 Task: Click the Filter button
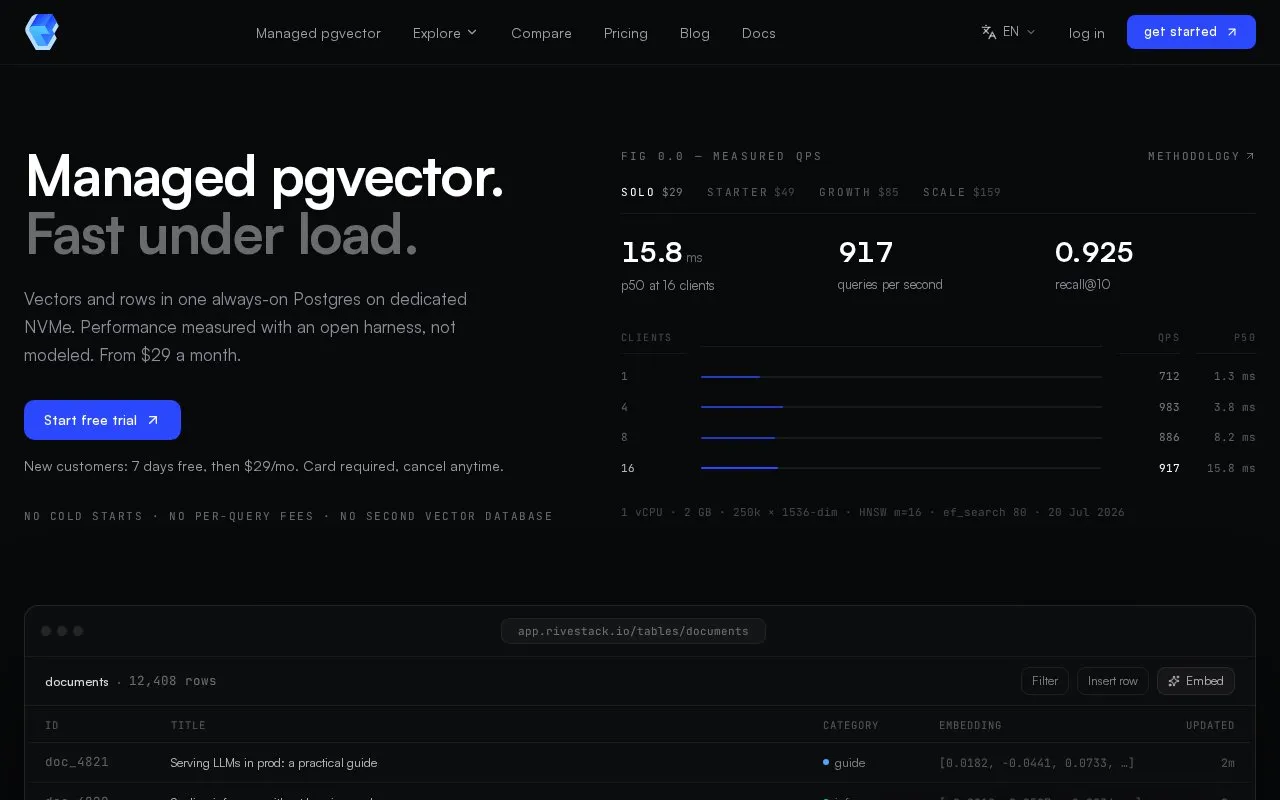click(1045, 681)
